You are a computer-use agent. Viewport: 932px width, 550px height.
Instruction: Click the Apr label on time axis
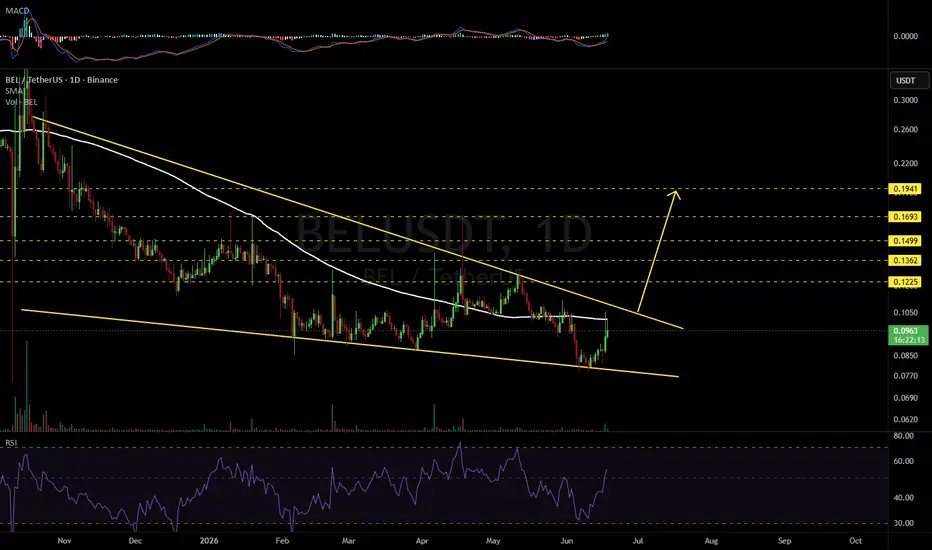click(422, 541)
